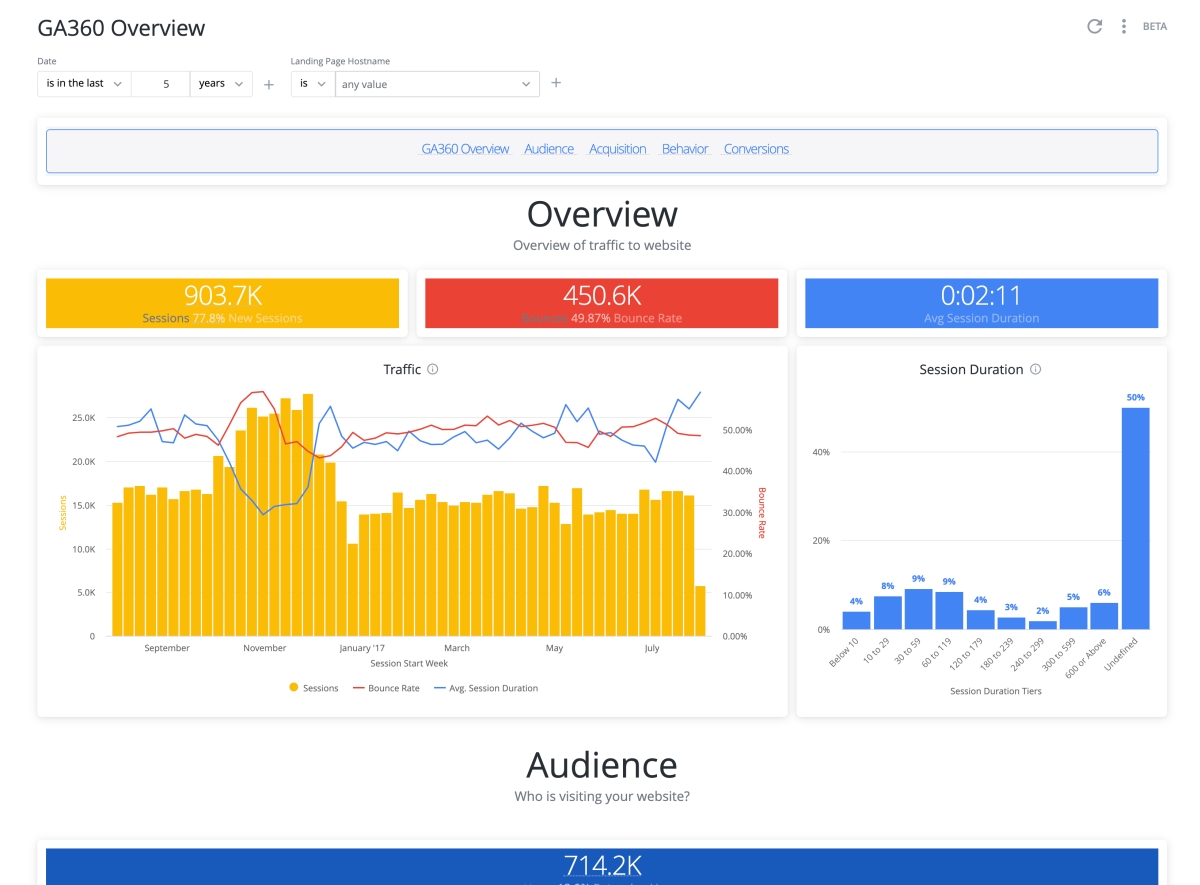Select the 714.2K Audience tile
1200x885 pixels.
[x=602, y=866]
